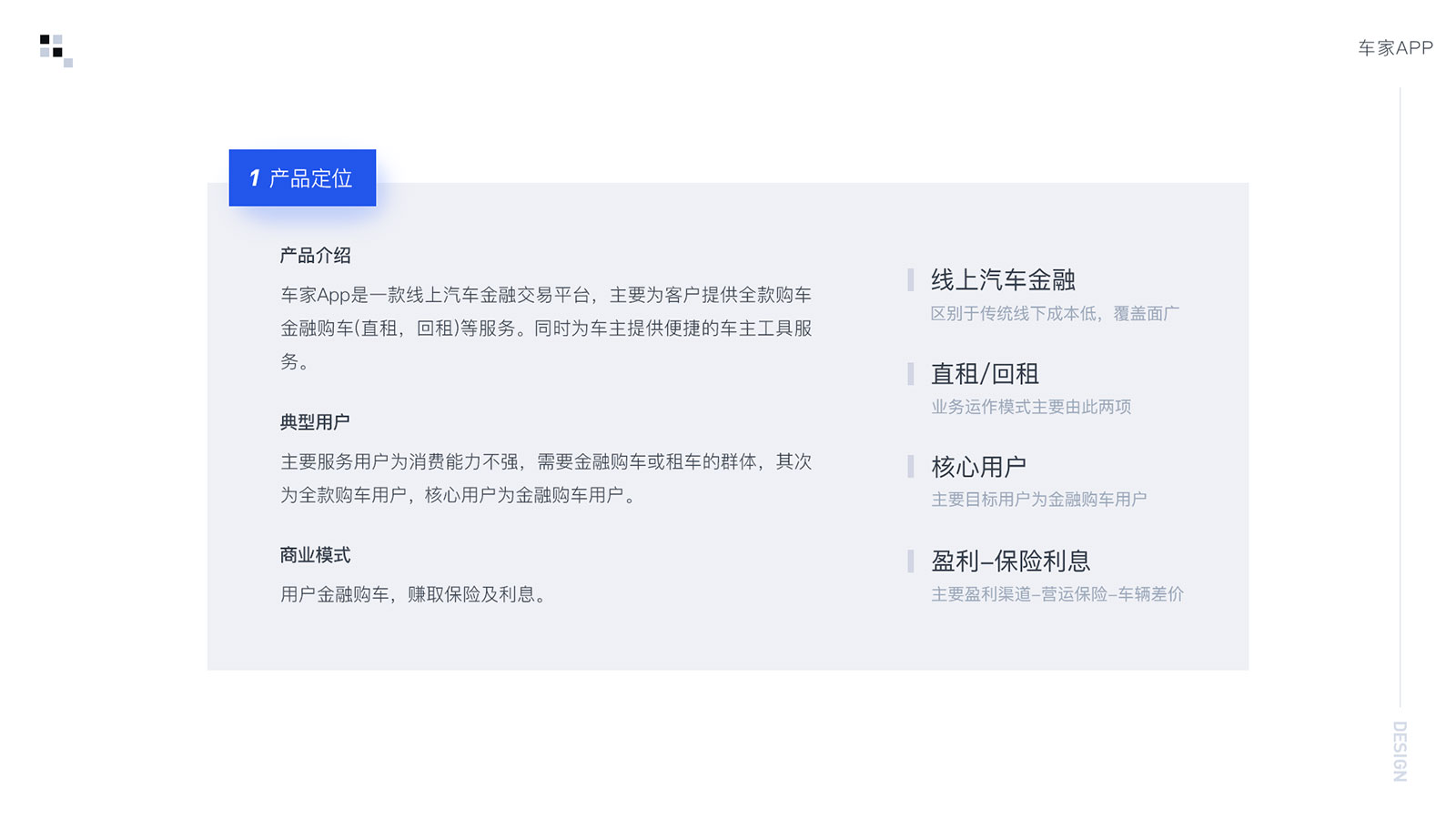Select the 主要目标用户为金融购车用户 subtitle
Image resolution: width=1456 pixels, height=819 pixels.
pos(1039,499)
